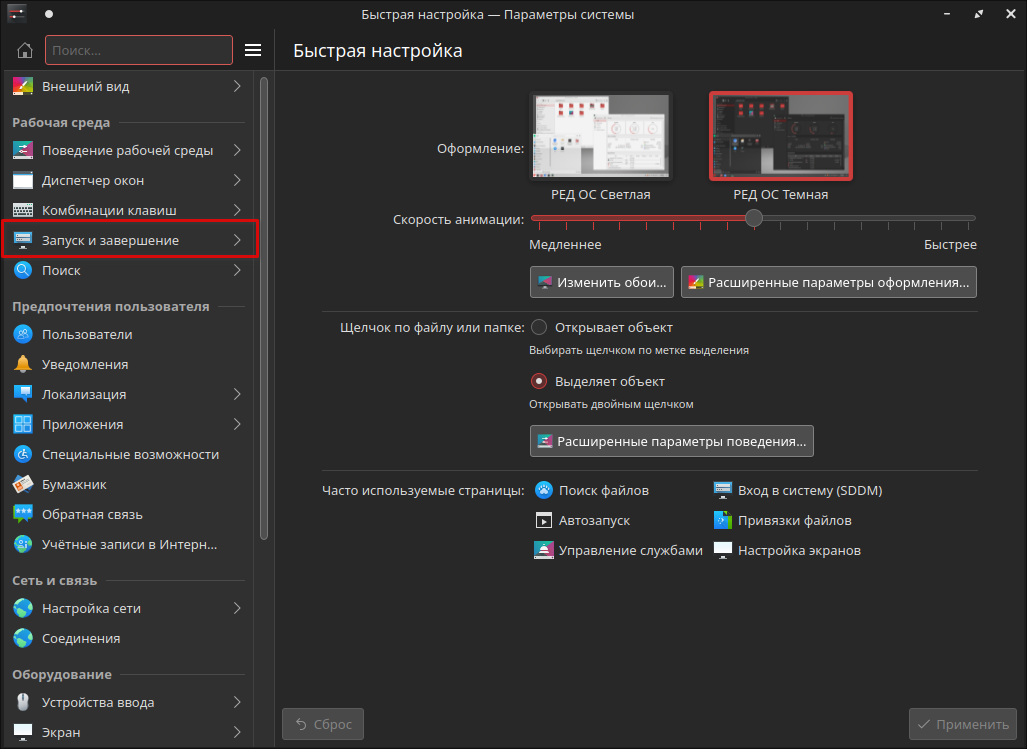Screen dimensions: 1027x749
Task: Click the Локализация speech bubble icon
Action: click(23, 394)
